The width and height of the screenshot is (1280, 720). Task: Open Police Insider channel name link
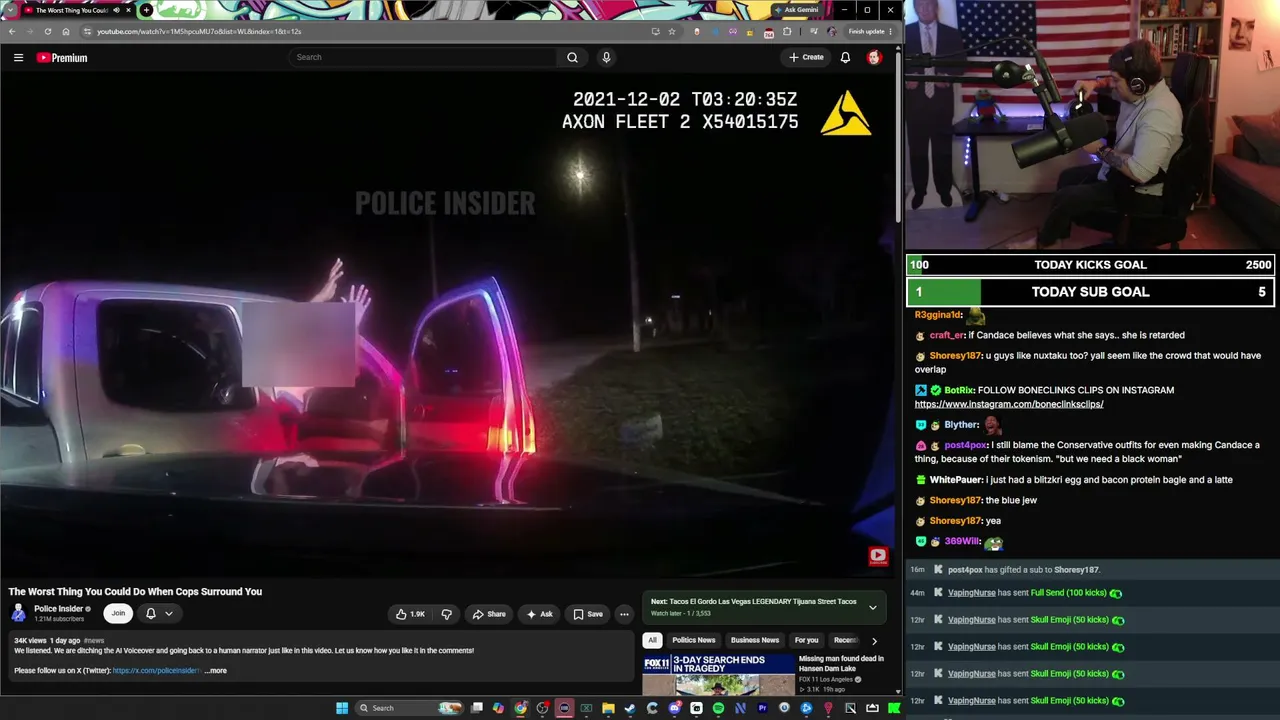tap(58, 609)
